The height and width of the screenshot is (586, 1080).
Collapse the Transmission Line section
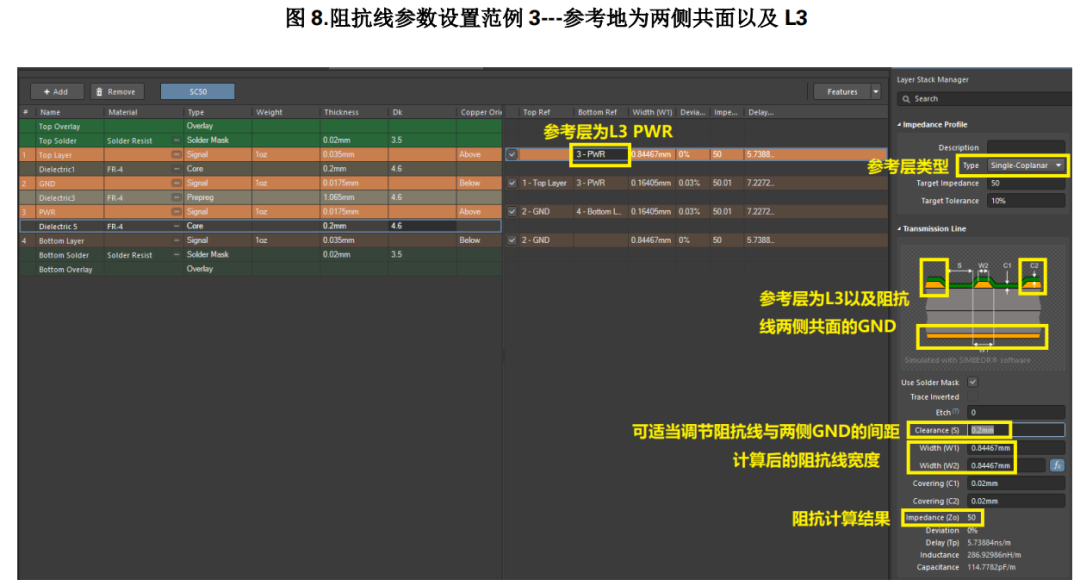899,229
